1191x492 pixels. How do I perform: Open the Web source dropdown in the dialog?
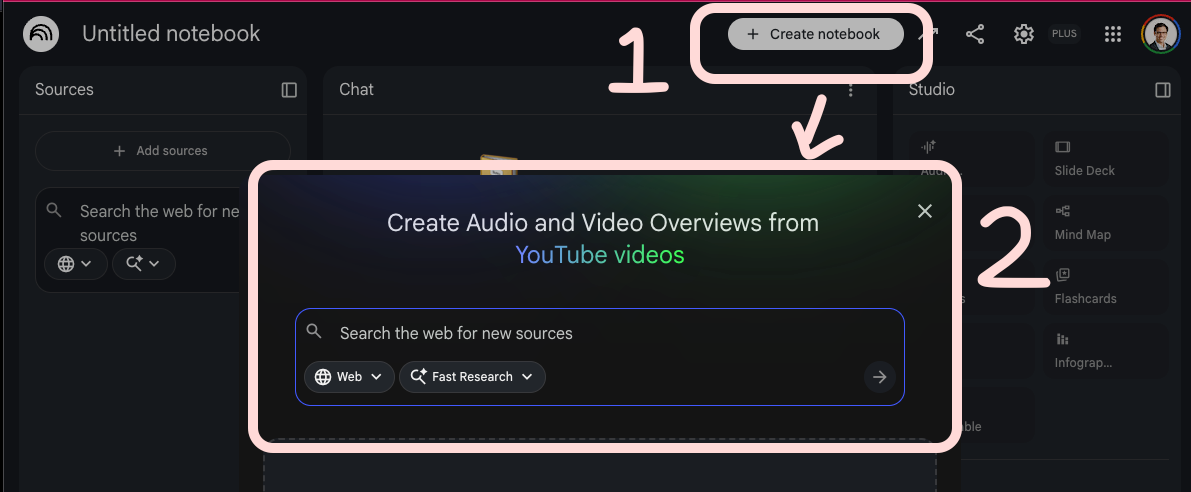349,377
